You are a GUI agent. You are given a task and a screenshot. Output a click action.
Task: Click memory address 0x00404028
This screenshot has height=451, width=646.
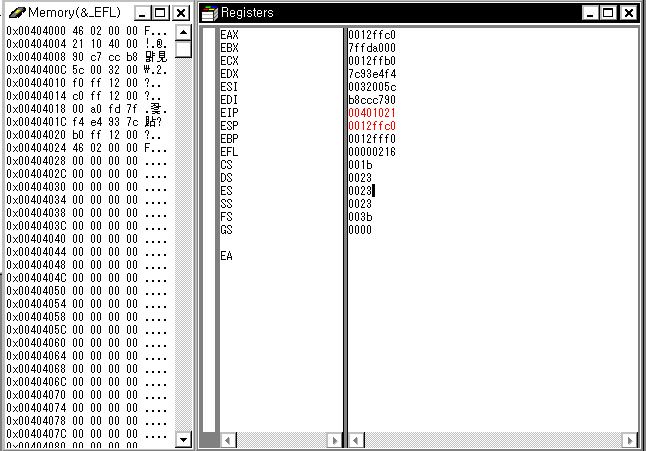(x=36, y=161)
